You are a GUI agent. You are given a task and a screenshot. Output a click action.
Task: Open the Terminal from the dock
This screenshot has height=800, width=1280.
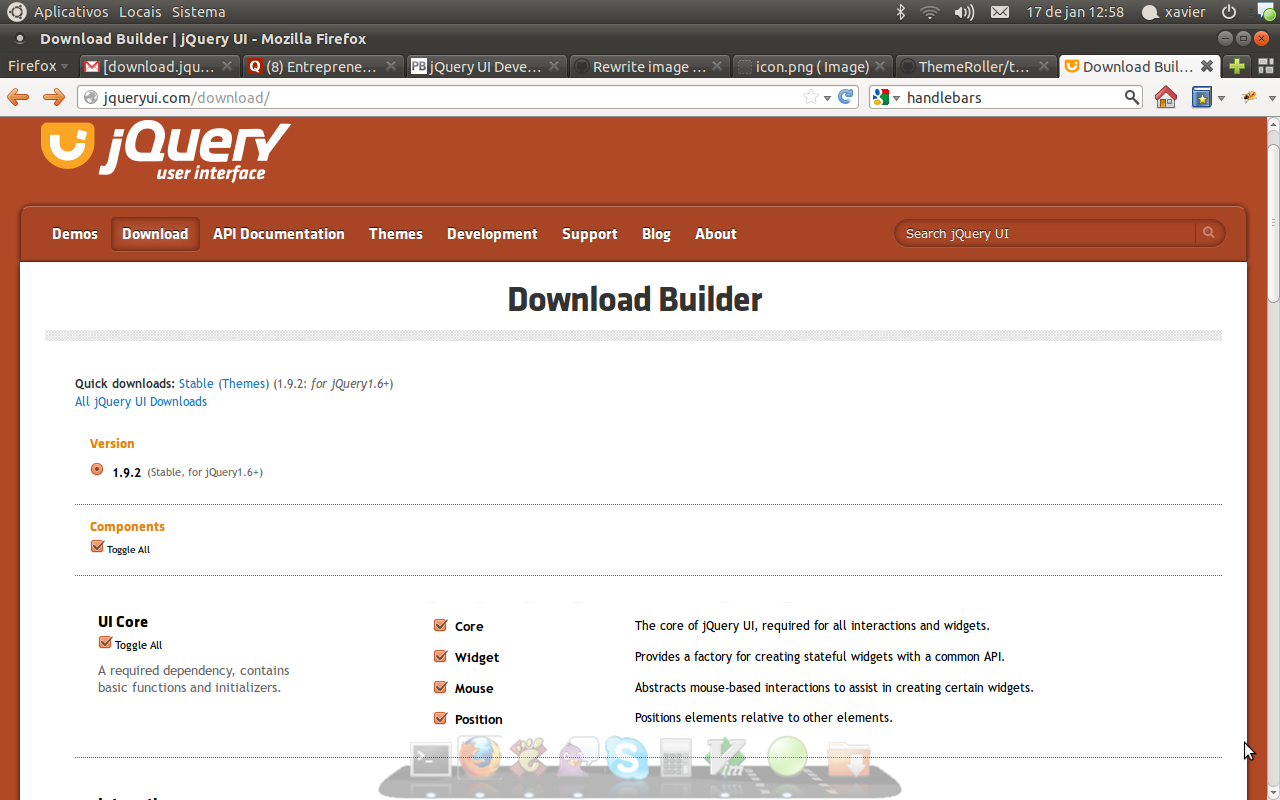coord(430,759)
